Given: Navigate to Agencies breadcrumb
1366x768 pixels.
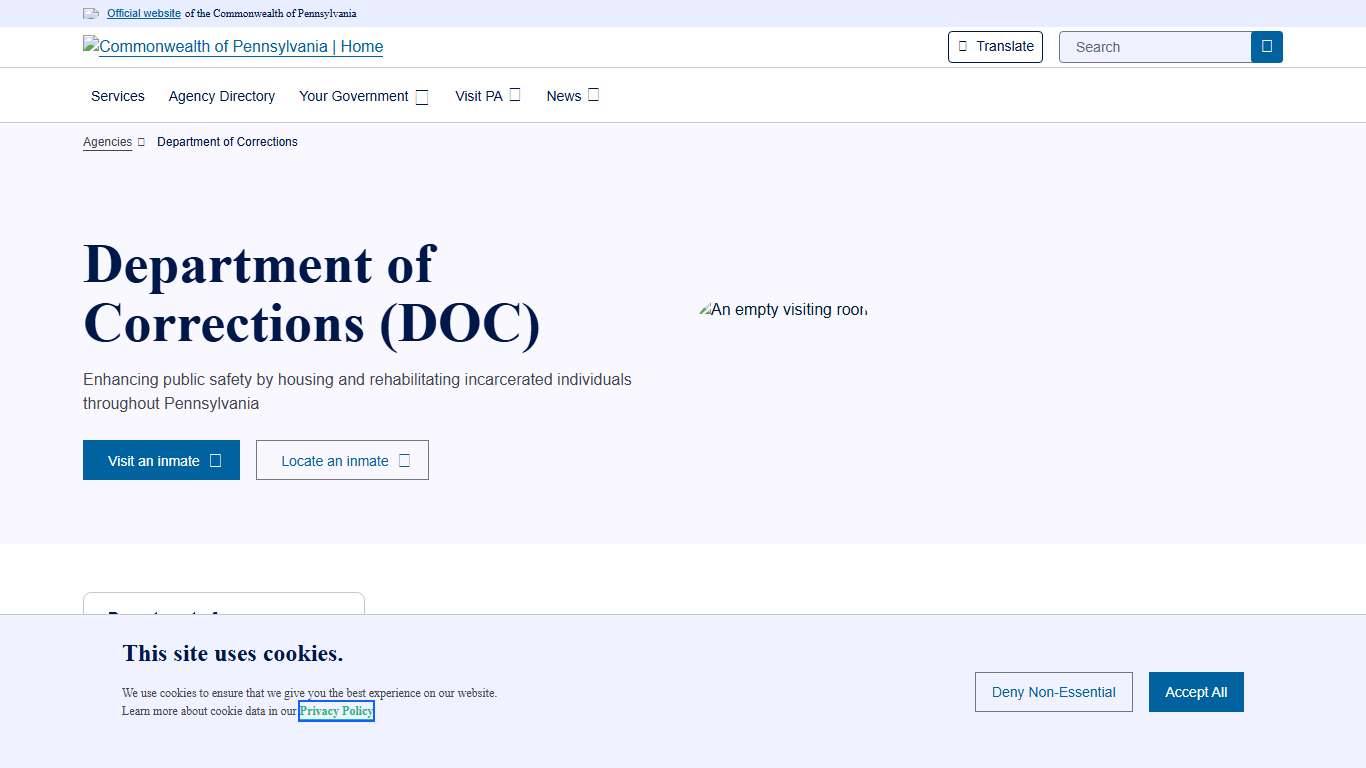Looking at the screenshot, I should click(107, 142).
